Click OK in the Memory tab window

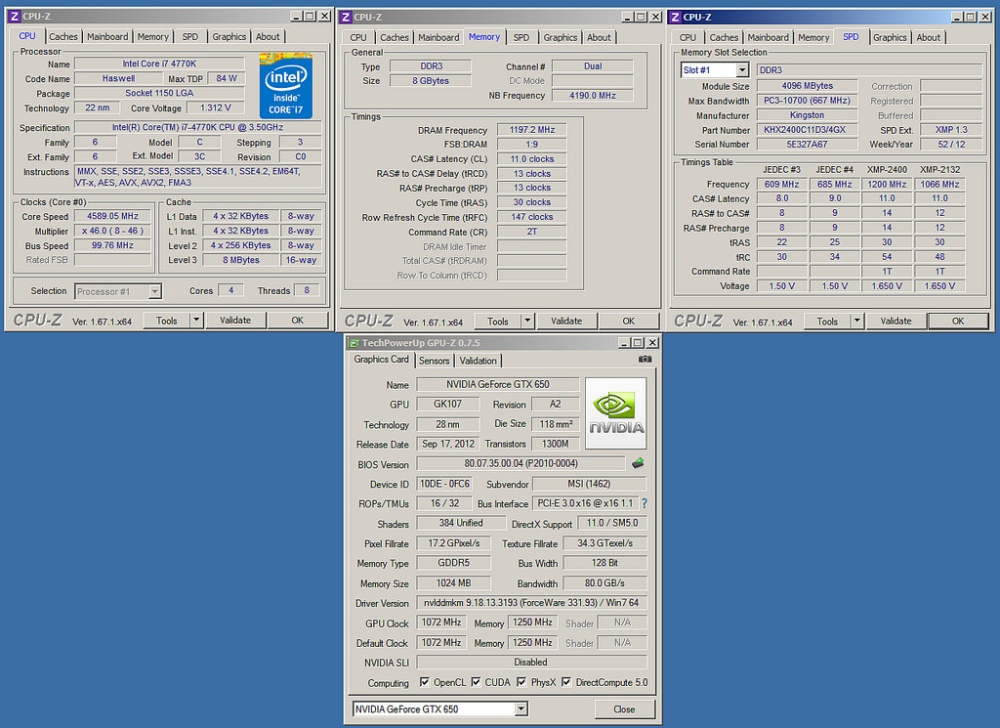pos(628,321)
